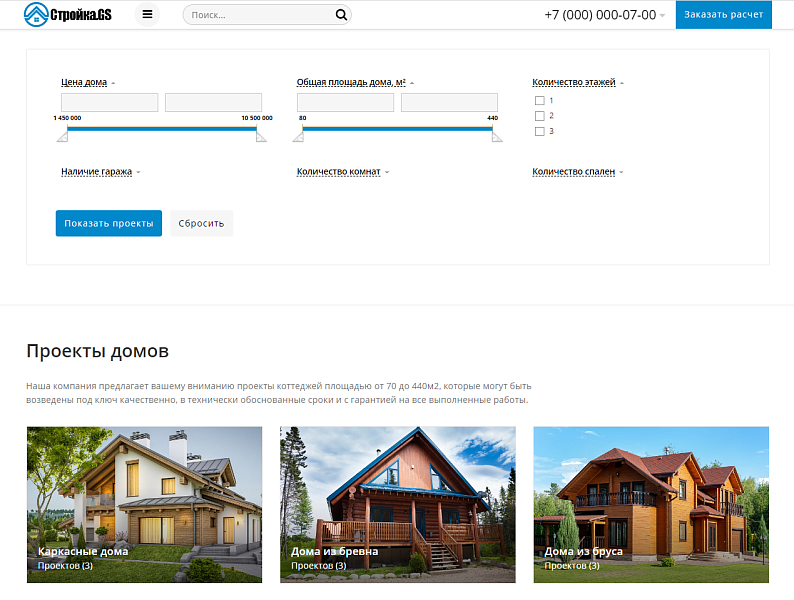Open the Дома из бревна category

(x=397, y=504)
